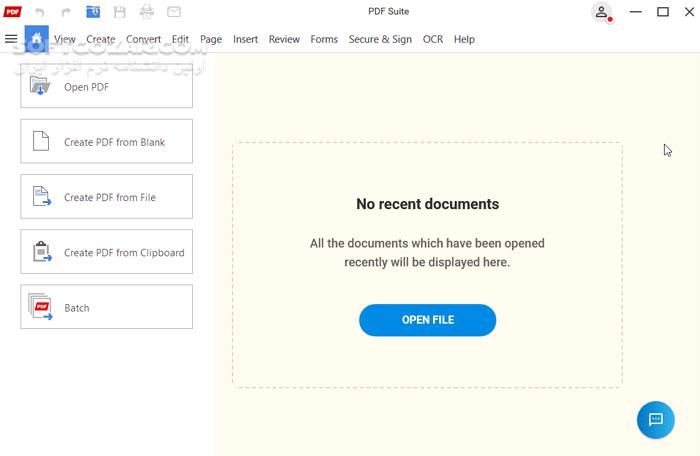Open the Secure & Sign menu
Screen dimensions: 700x456
click(x=380, y=39)
